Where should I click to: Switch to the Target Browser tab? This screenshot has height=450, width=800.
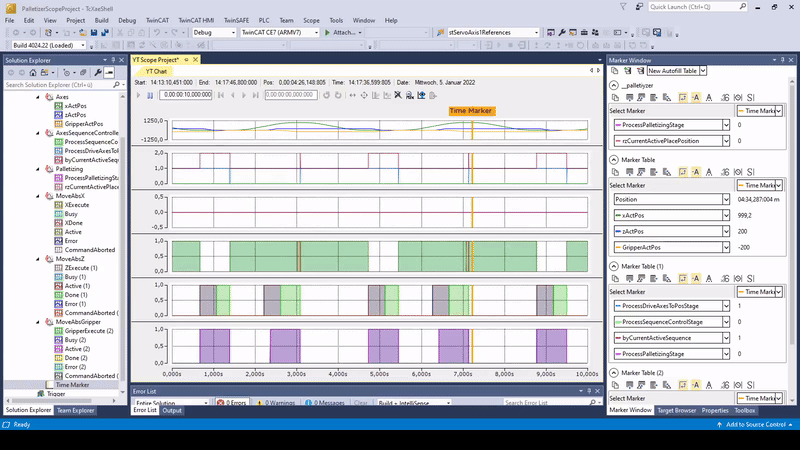point(678,410)
